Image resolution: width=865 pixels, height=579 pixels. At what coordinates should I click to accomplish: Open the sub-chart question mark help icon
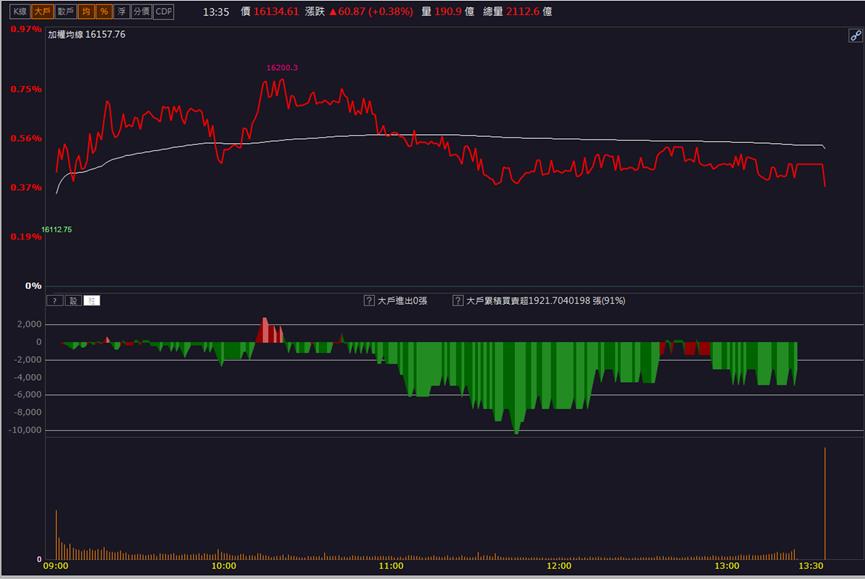[x=55, y=301]
